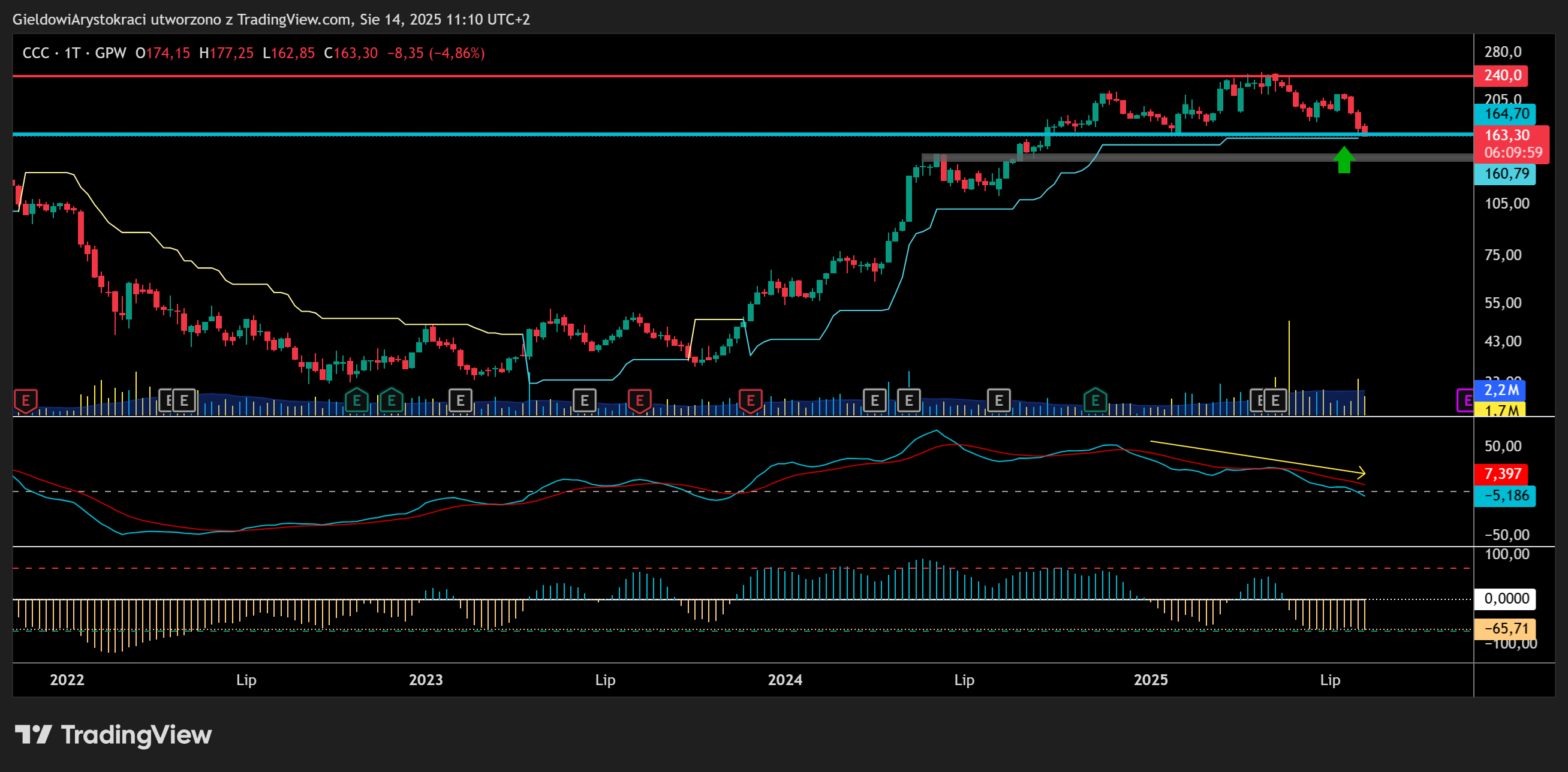Screen dimensions: 1568x772
Task: Click the 240,0 red price label
Action: pyautogui.click(x=1501, y=76)
